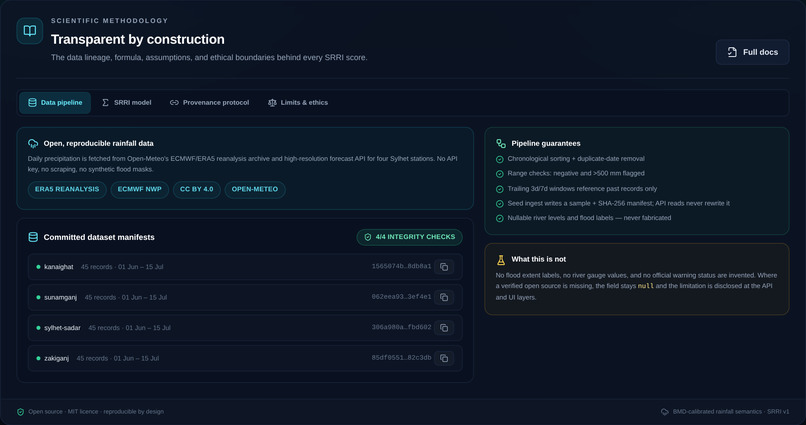Click the sigma icon in SRRI model tab

coord(105,103)
